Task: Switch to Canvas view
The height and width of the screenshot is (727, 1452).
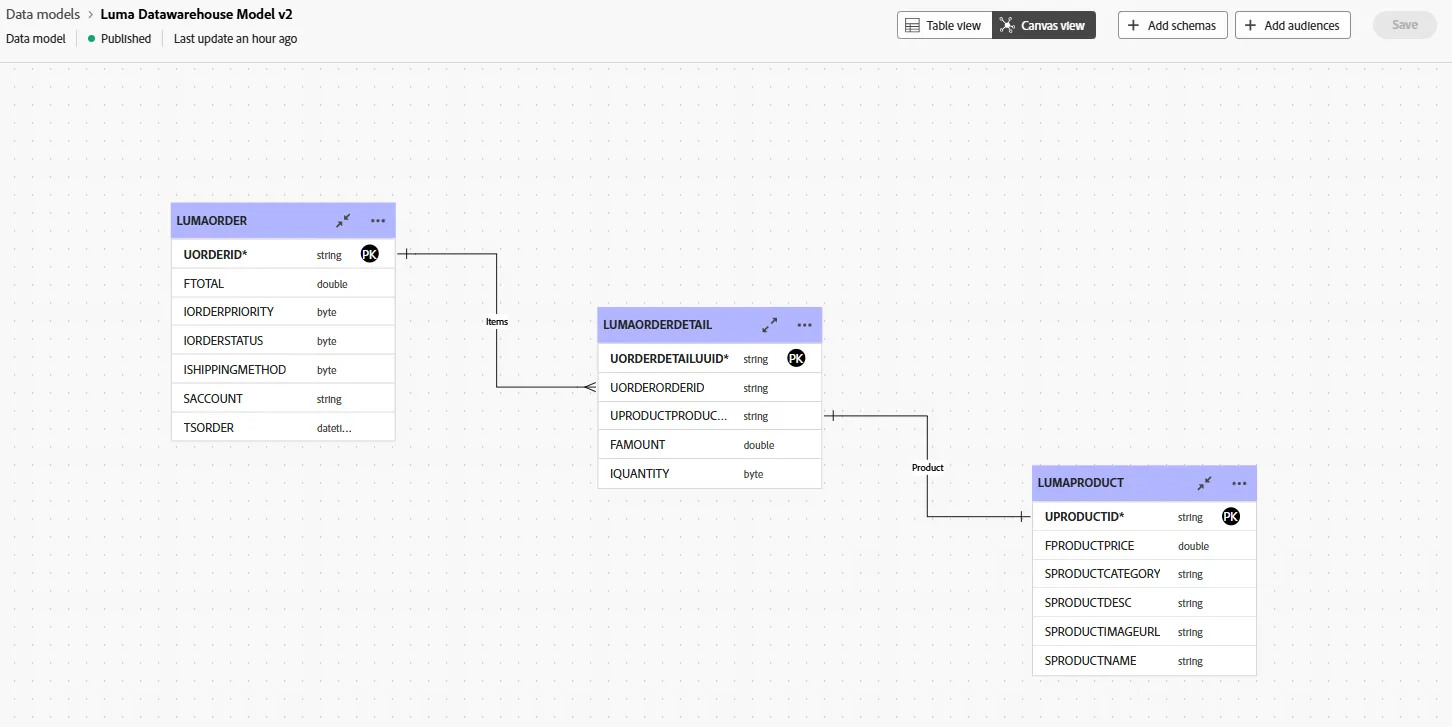Action: [1044, 25]
